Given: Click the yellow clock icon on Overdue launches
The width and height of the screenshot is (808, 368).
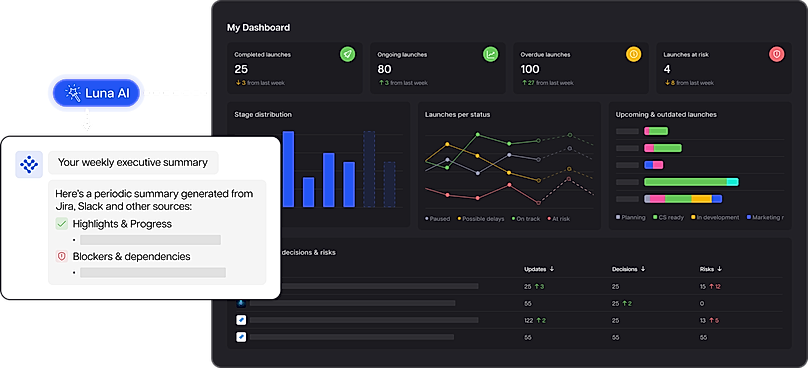Looking at the screenshot, I should point(633,54).
